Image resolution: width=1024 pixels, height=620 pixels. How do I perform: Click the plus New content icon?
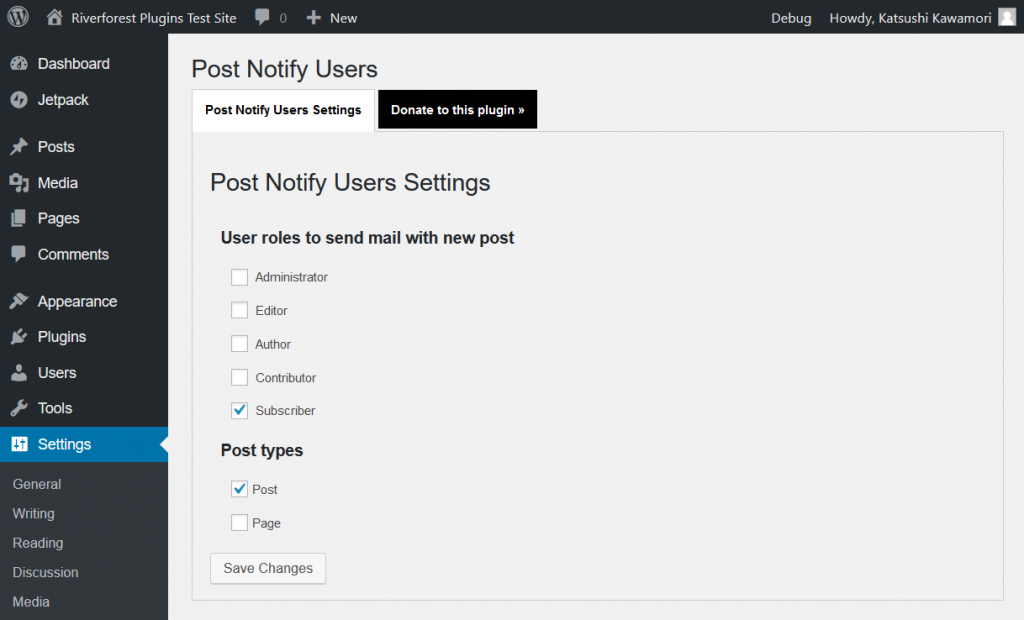(314, 17)
